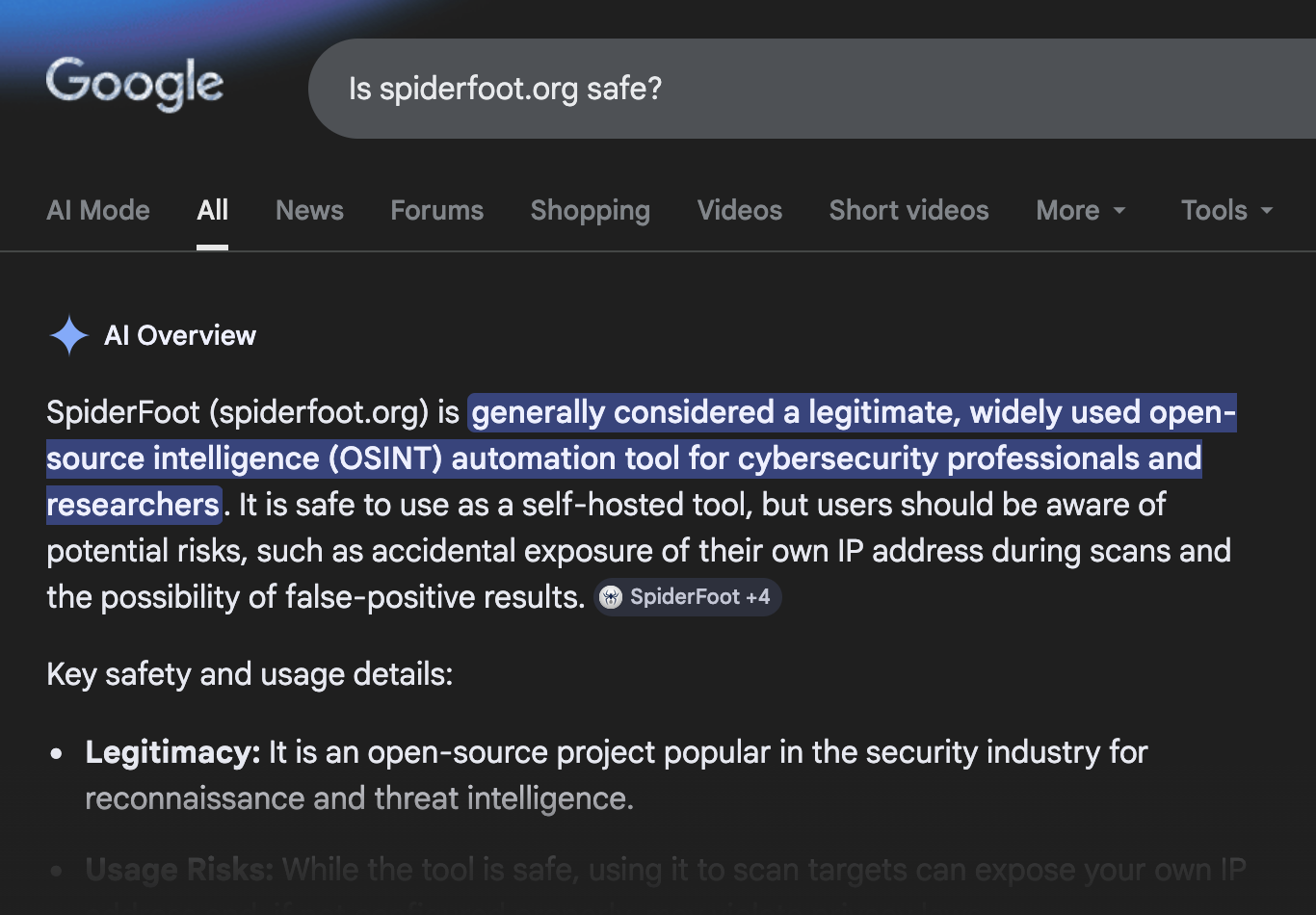
Task: Select the Short videos tab
Action: tap(908, 211)
